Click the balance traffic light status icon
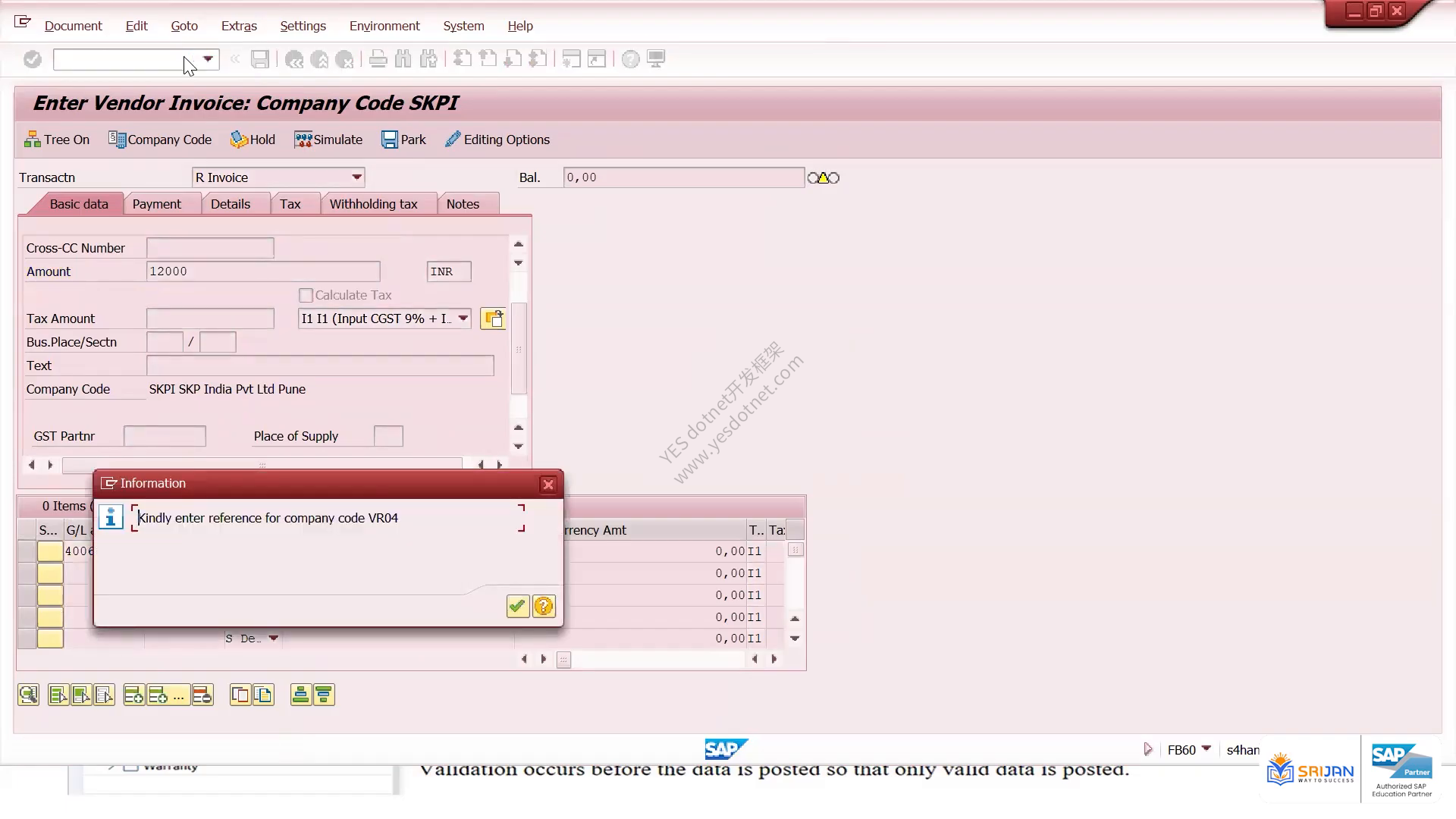This screenshot has width=1456, height=819. tap(824, 178)
